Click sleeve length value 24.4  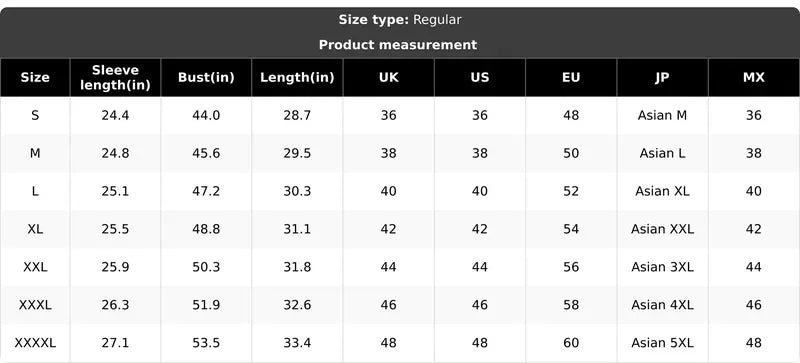click(115, 115)
